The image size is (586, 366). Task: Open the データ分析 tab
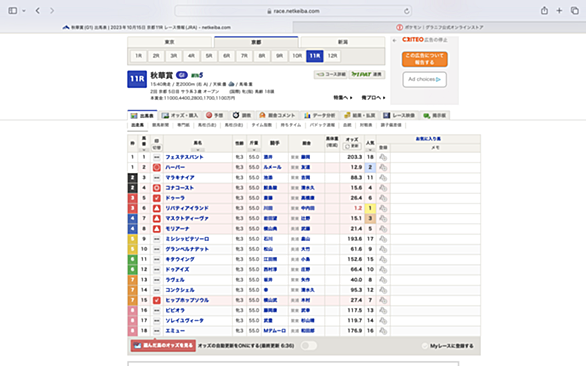(x=320, y=115)
